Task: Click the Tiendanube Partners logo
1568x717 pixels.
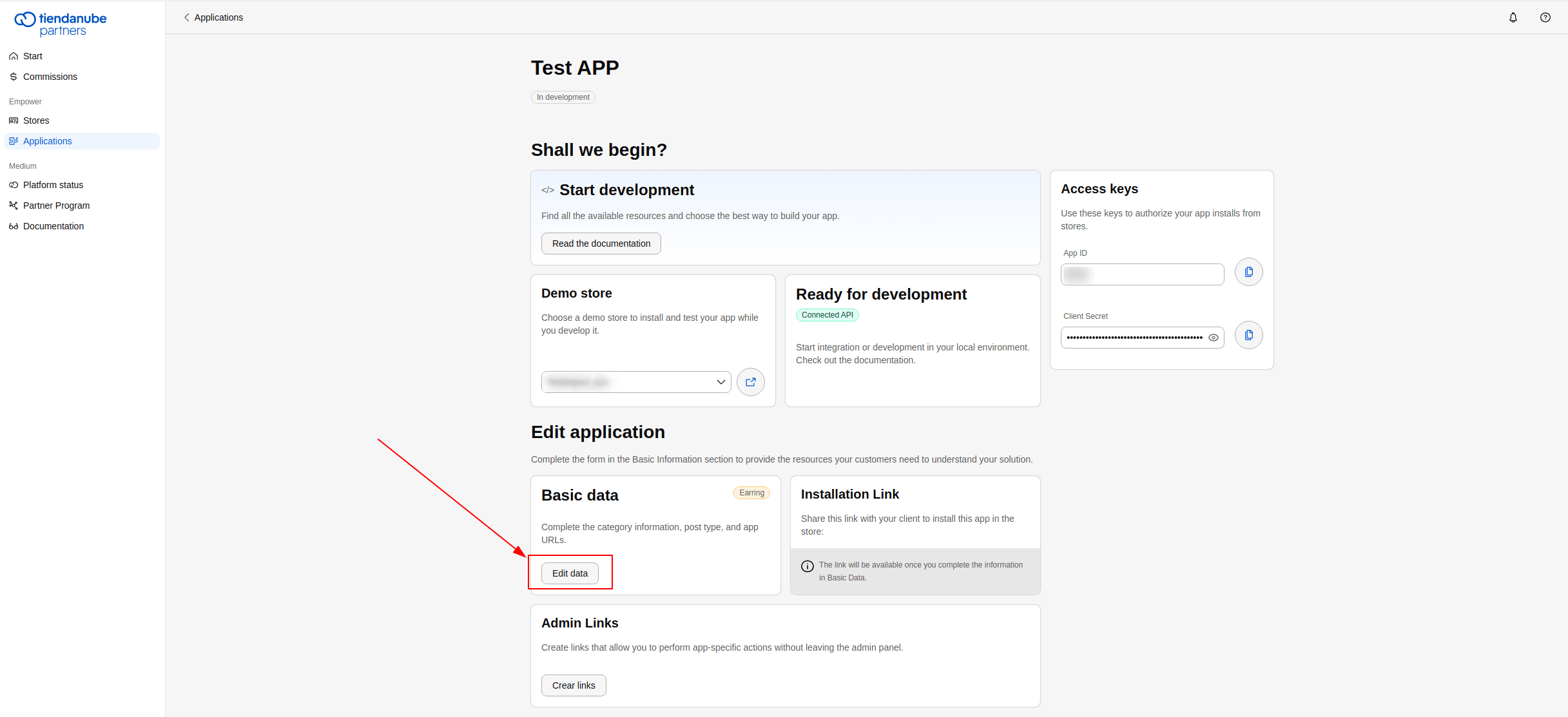Action: coord(60,23)
